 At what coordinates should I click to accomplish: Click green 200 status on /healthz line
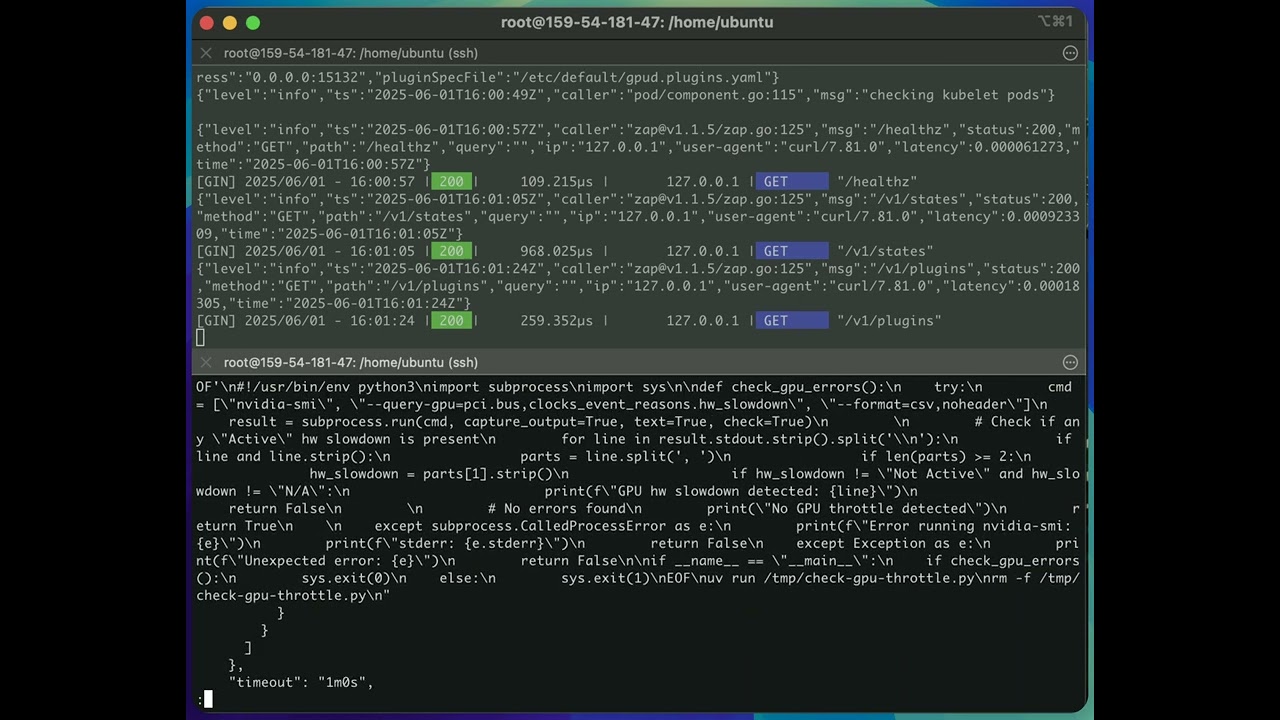[x=451, y=182]
